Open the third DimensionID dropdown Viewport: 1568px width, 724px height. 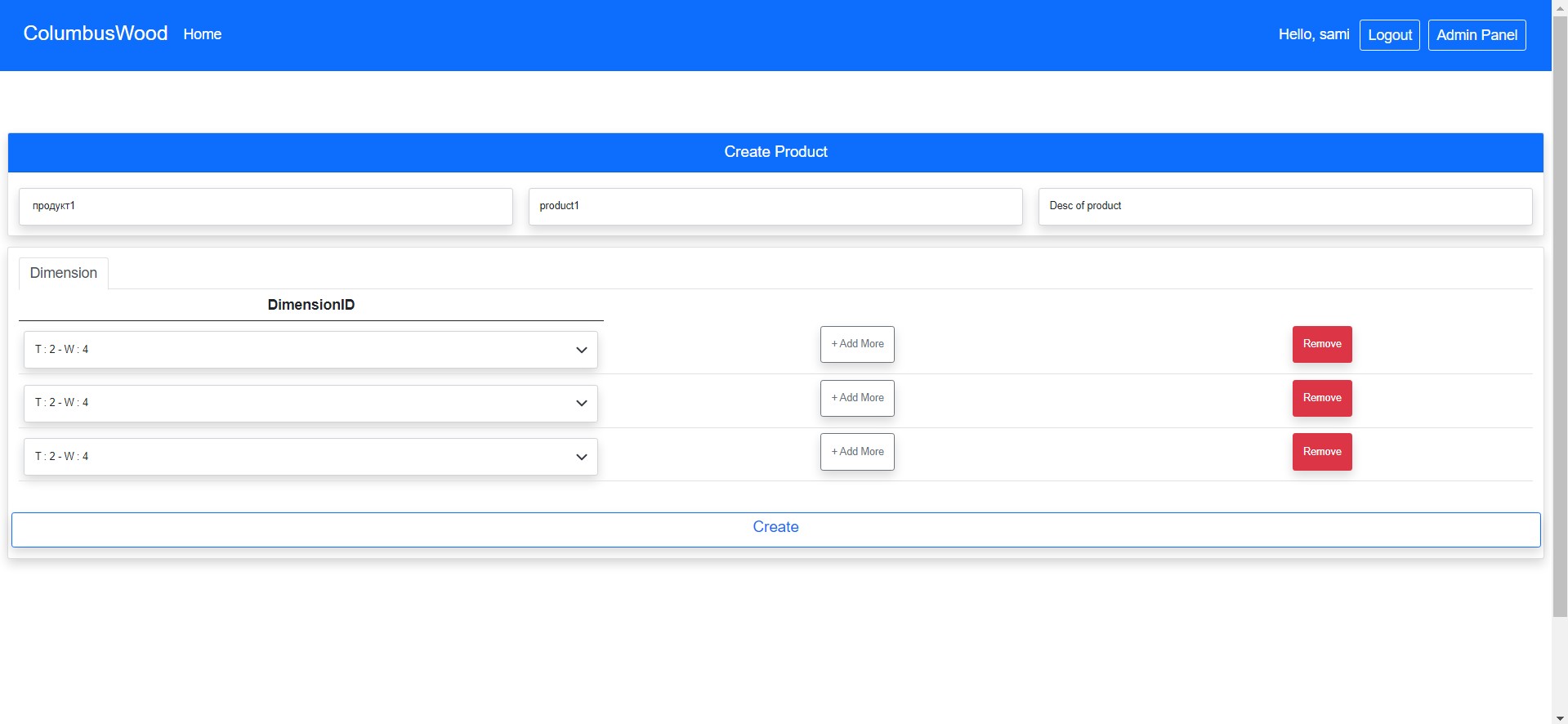tap(310, 457)
